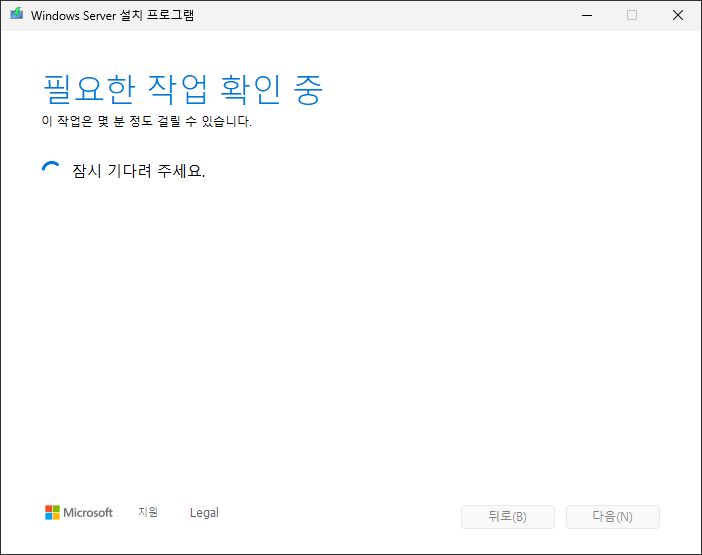
Task: Click the 다음(N) next button
Action: point(612,517)
